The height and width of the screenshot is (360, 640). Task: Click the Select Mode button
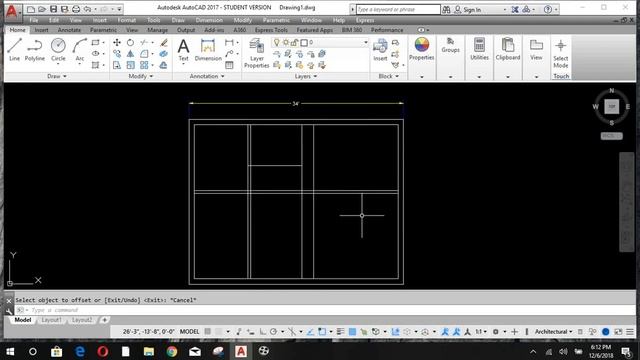coord(561,54)
